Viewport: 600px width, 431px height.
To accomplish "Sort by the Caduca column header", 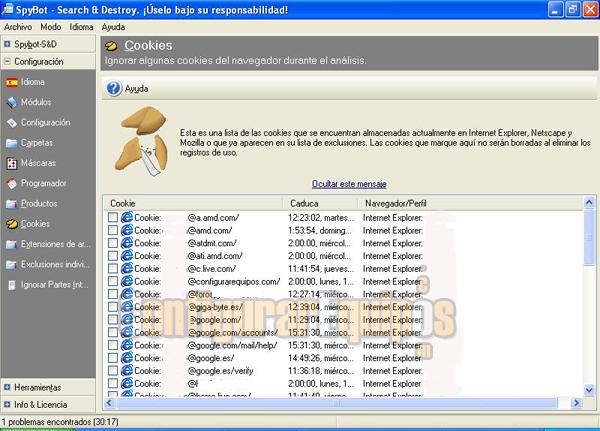I will pos(320,203).
